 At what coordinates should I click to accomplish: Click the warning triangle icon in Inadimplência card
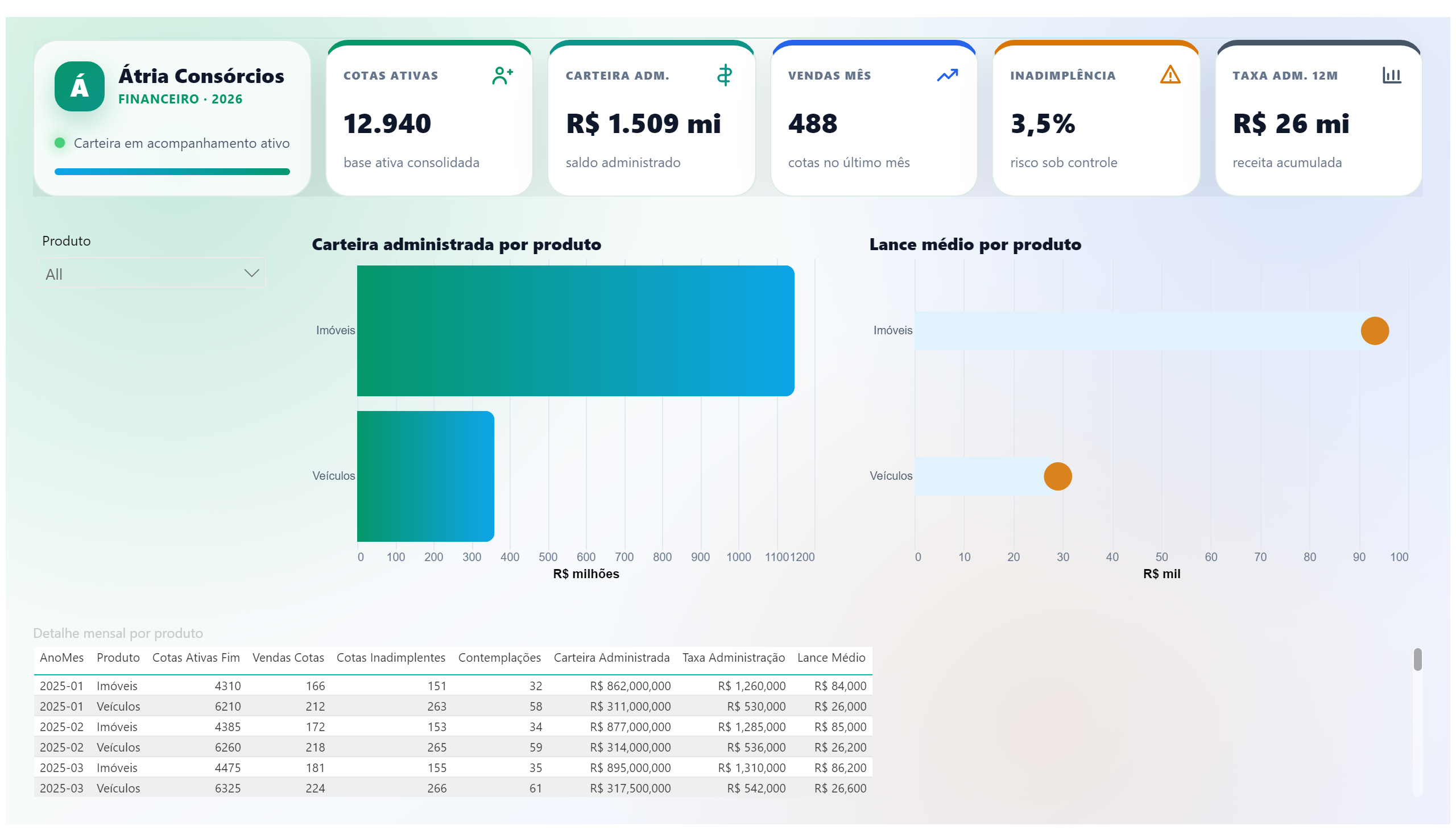pyautogui.click(x=1170, y=74)
